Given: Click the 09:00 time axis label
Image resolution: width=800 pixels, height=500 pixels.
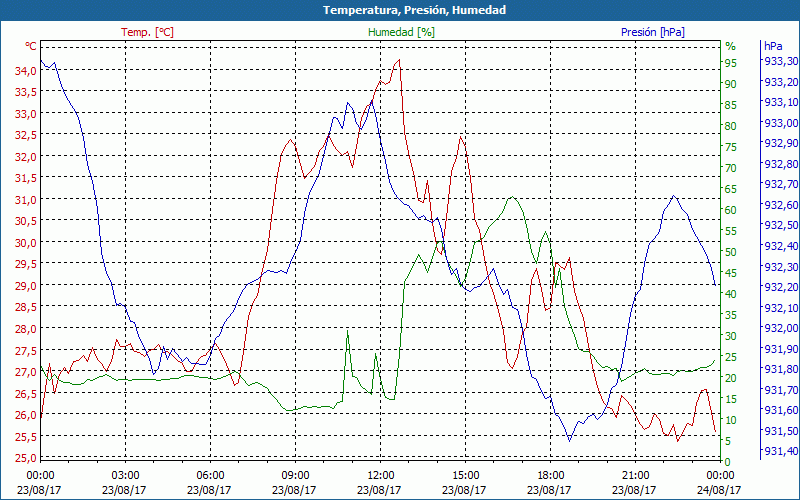Looking at the screenshot, I should 295,476.
